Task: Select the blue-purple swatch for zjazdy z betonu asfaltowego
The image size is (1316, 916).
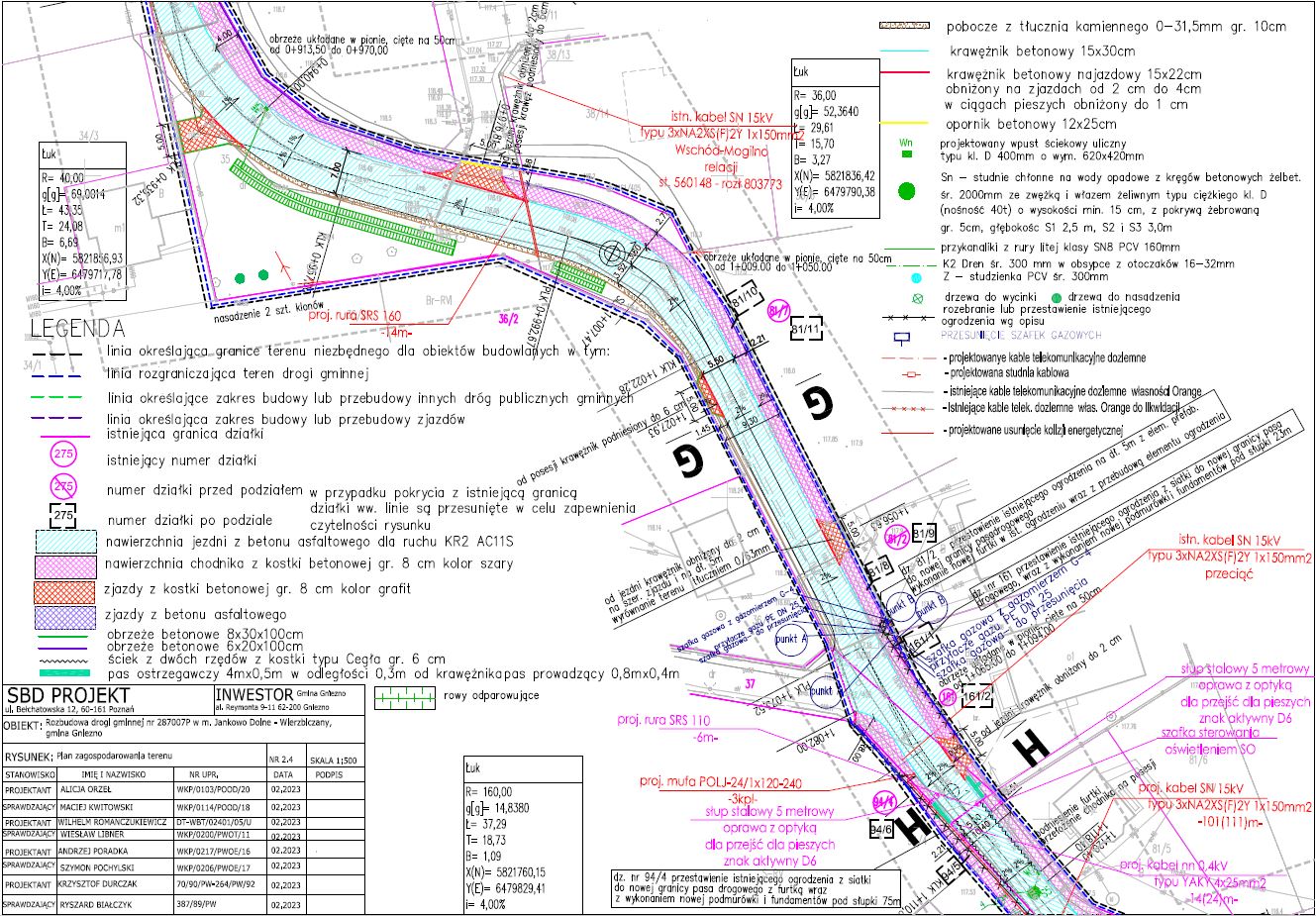Action: point(65,617)
